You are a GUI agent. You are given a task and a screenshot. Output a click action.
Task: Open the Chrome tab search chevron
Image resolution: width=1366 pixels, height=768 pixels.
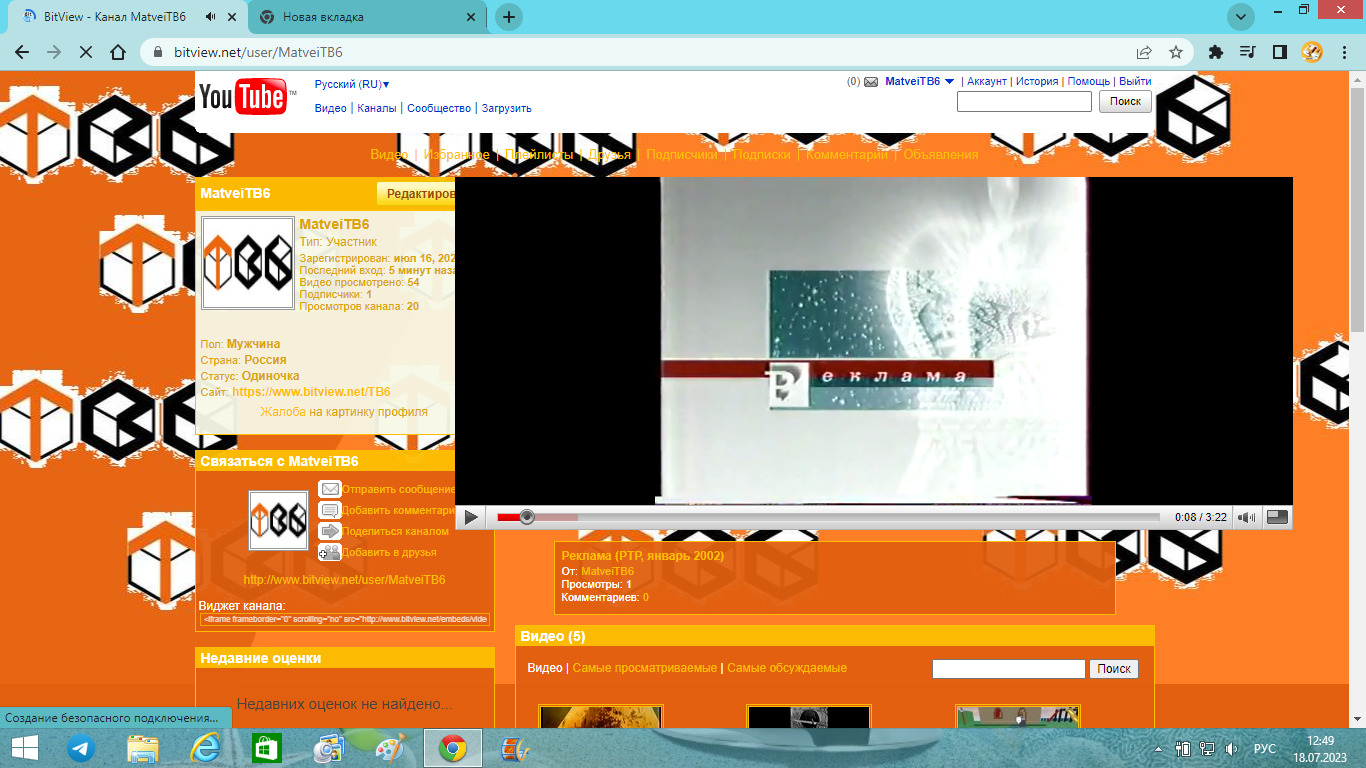(x=1241, y=17)
